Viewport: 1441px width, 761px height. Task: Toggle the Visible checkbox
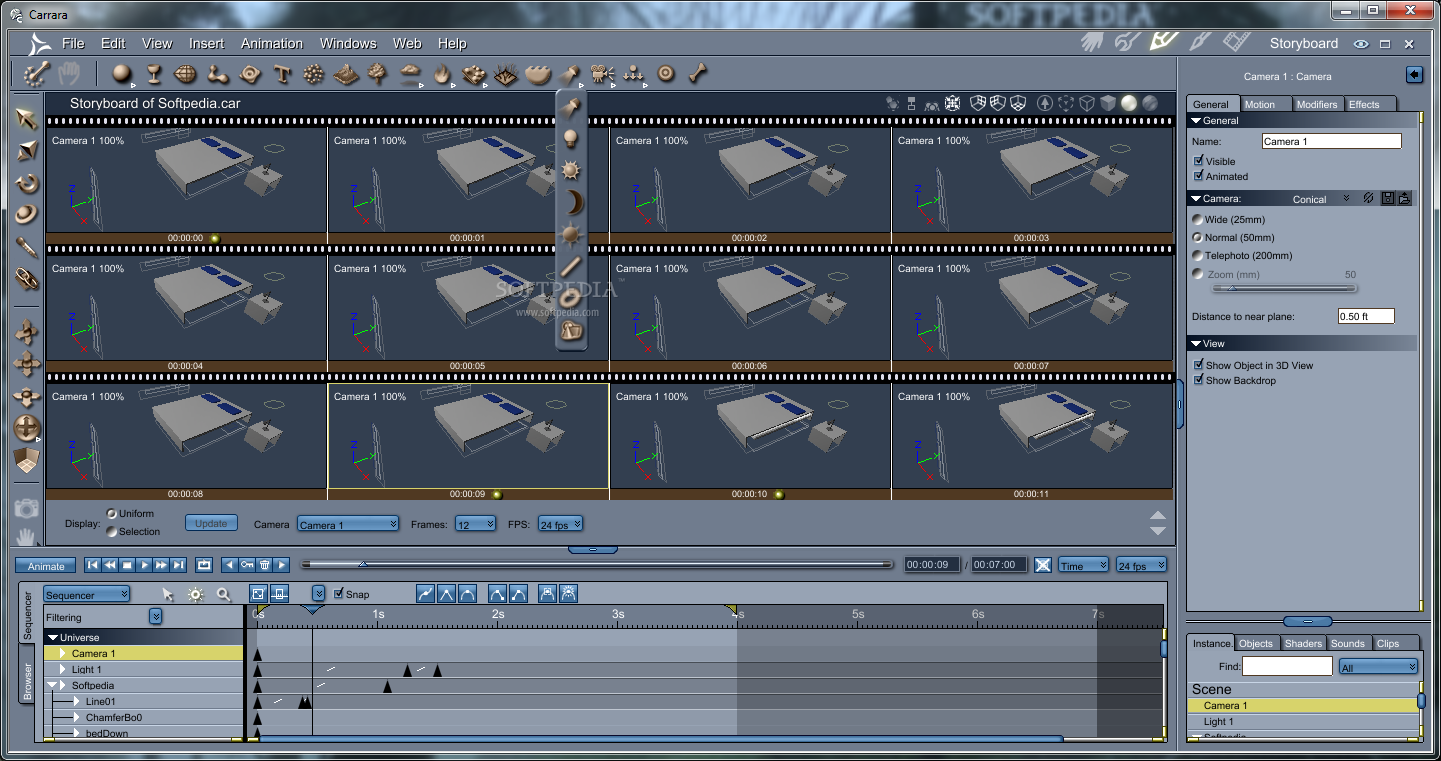tap(1199, 161)
